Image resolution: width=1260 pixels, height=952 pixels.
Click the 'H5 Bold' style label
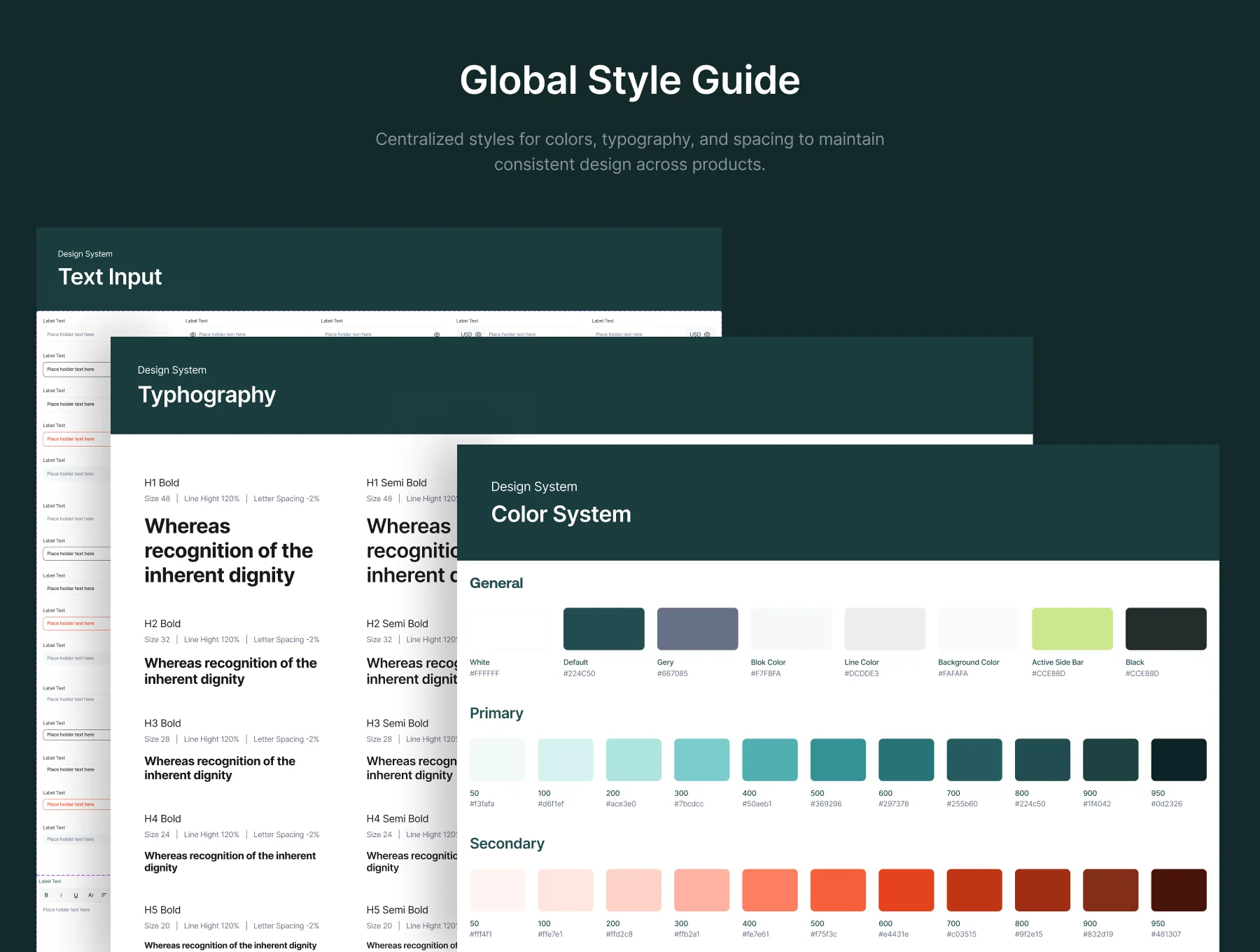click(162, 909)
